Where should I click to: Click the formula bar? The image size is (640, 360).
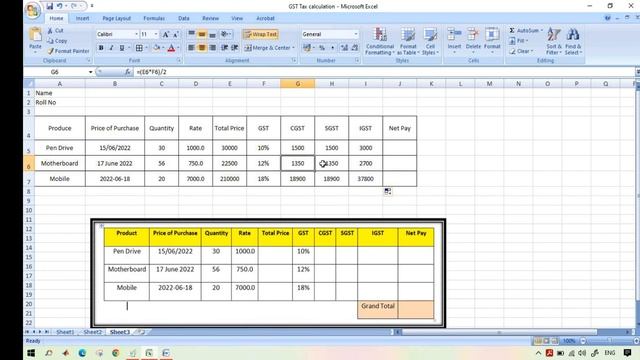pos(384,72)
